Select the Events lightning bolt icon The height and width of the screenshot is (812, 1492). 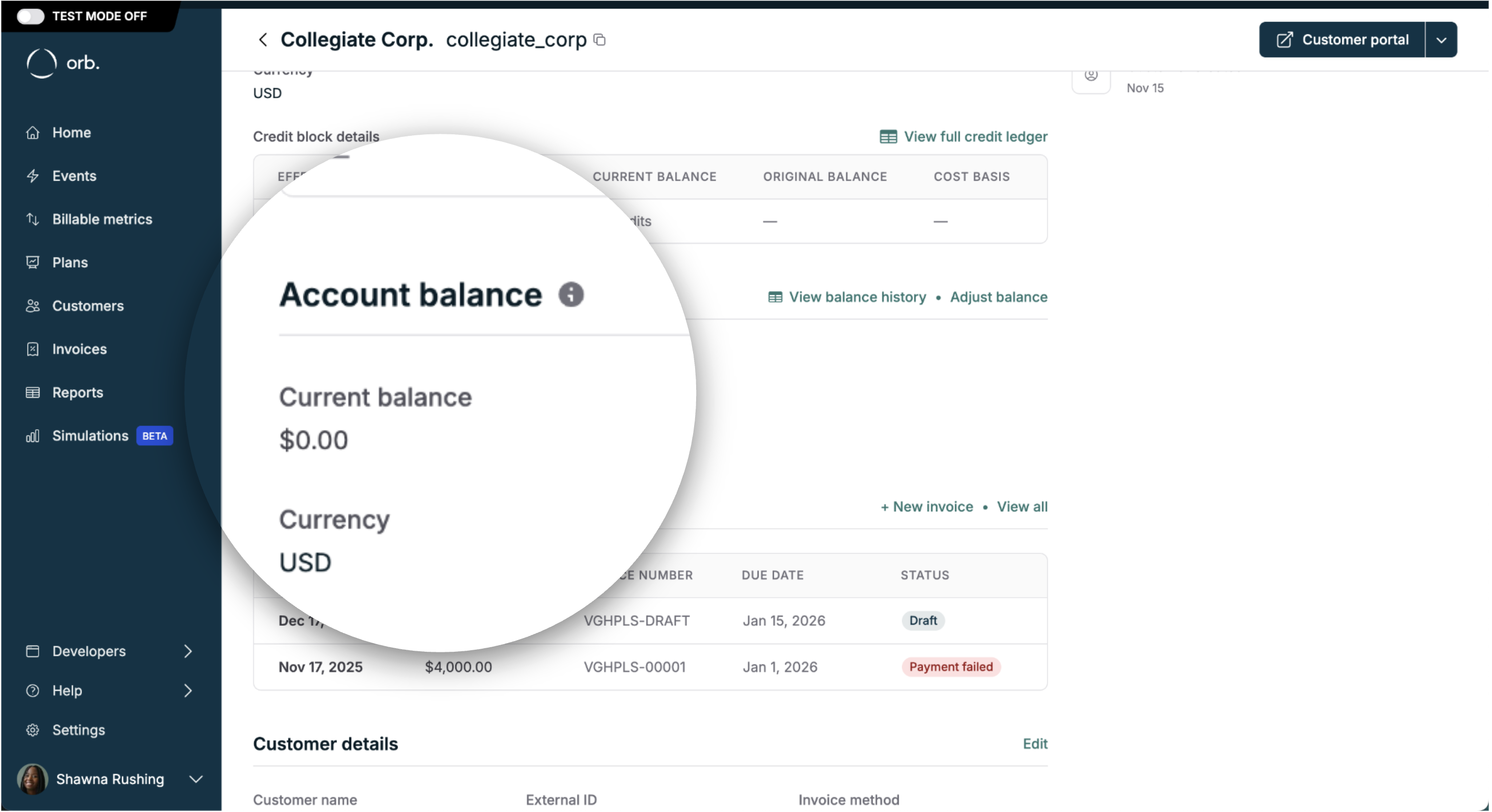pos(33,176)
